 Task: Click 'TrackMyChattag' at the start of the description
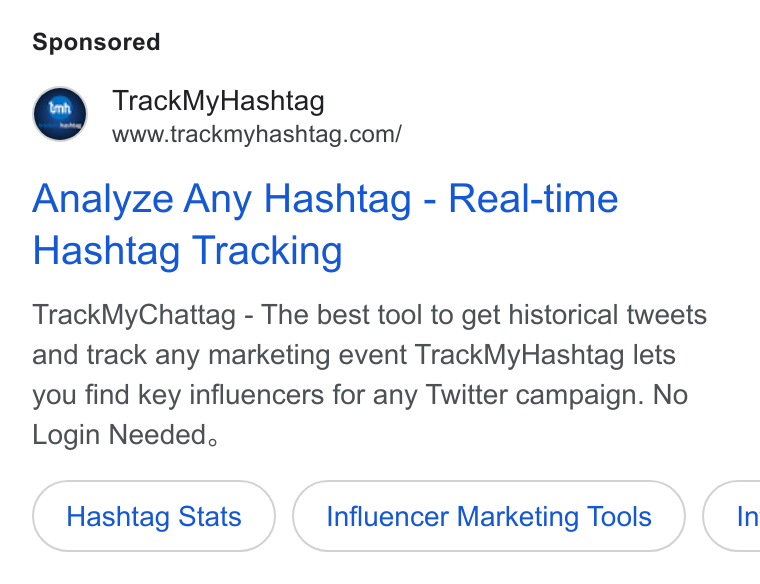coord(134,315)
